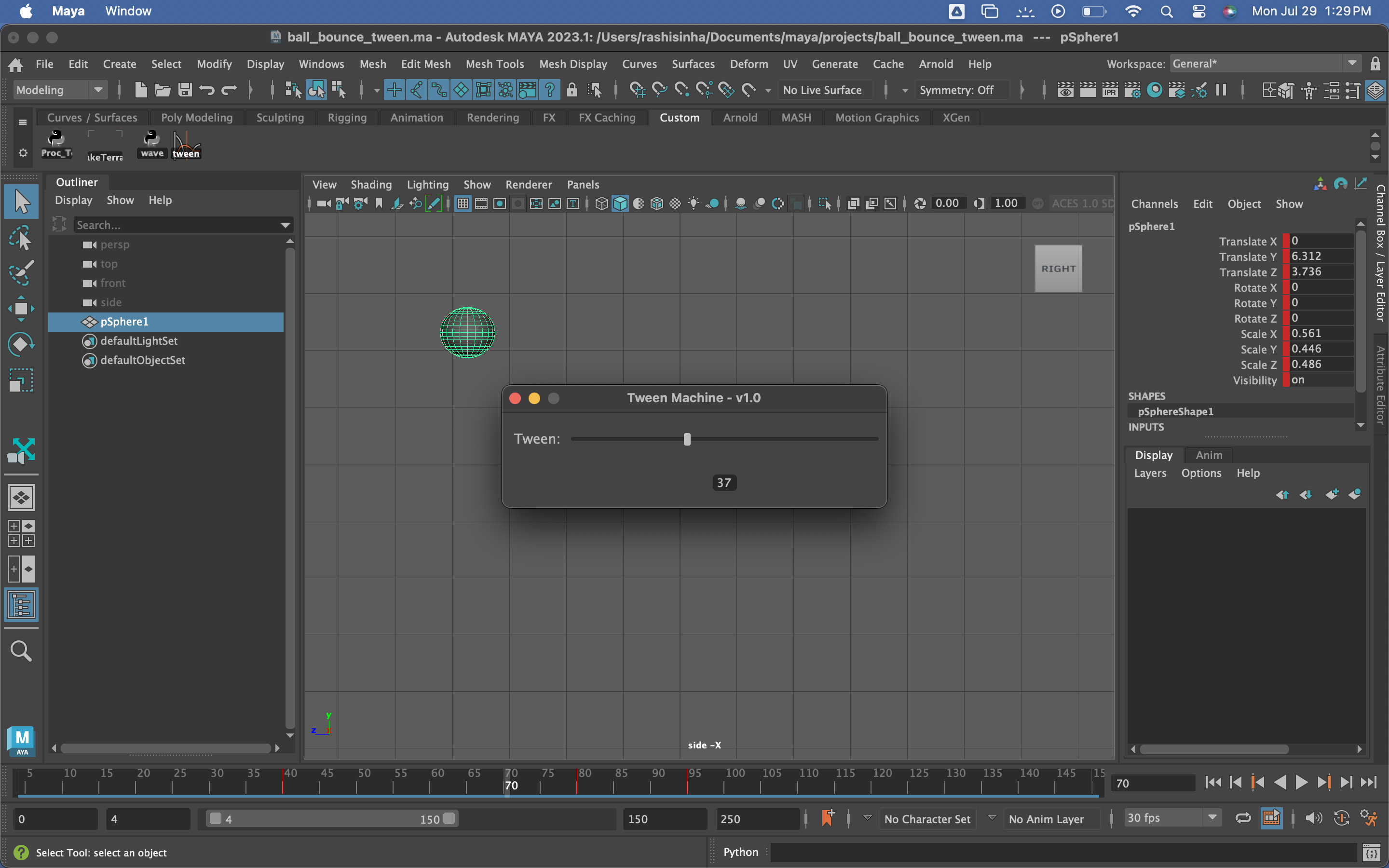This screenshot has height=868, width=1389.
Task: Play the animation forwards
Action: (x=1302, y=783)
